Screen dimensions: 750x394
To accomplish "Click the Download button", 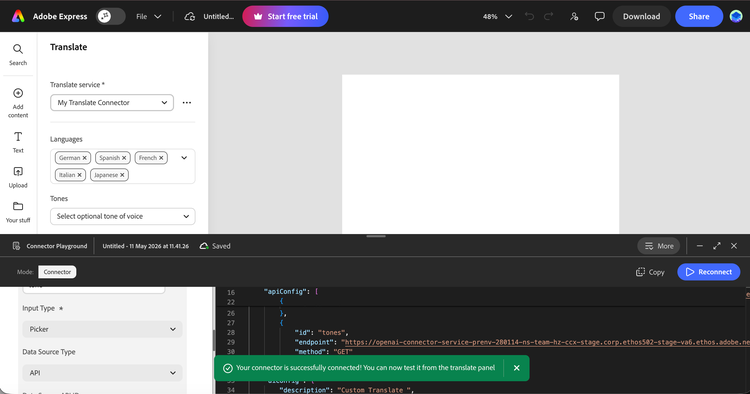I will point(641,16).
